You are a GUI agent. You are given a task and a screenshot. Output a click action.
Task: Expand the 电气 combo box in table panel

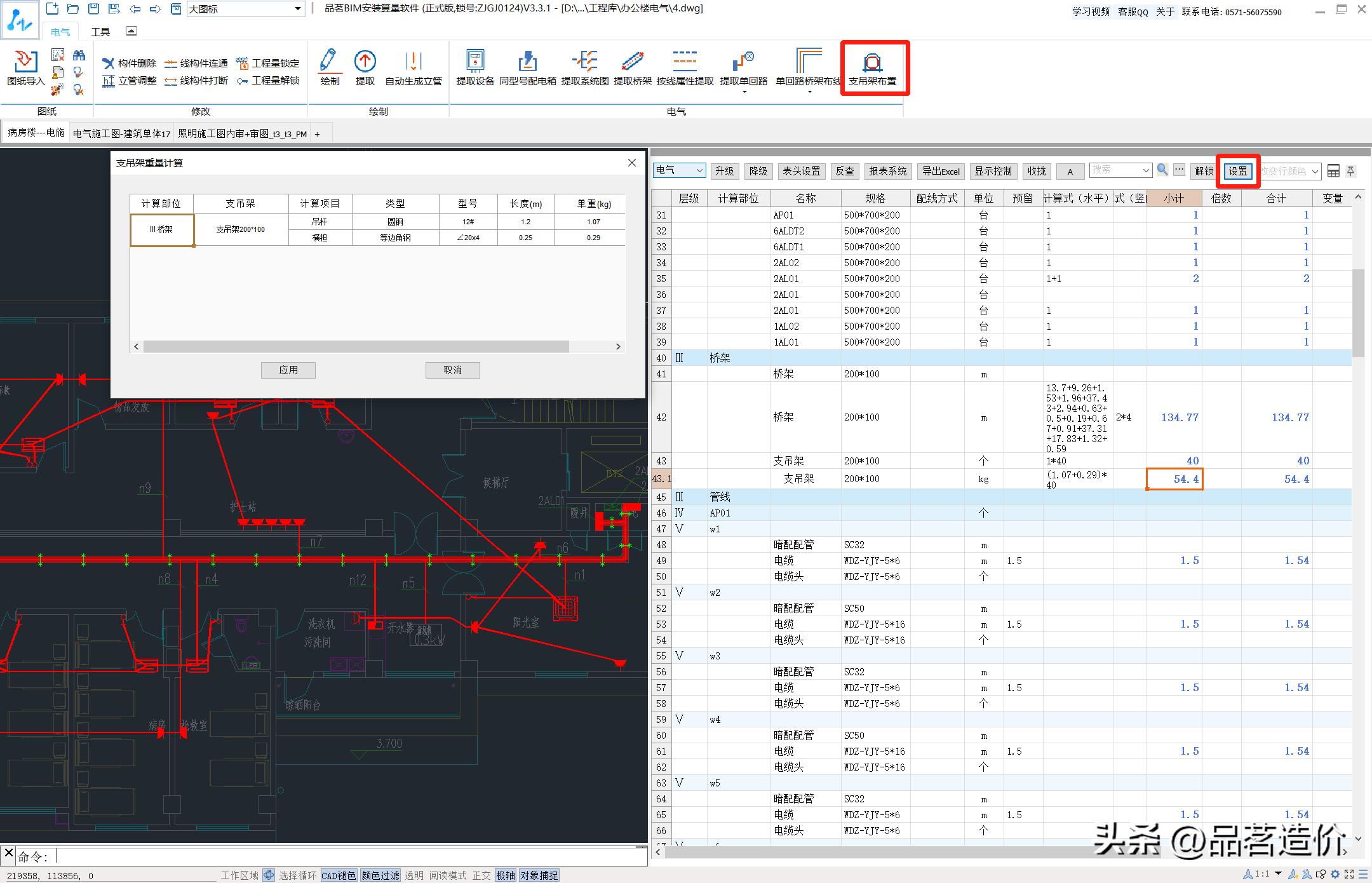pyautogui.click(x=699, y=170)
